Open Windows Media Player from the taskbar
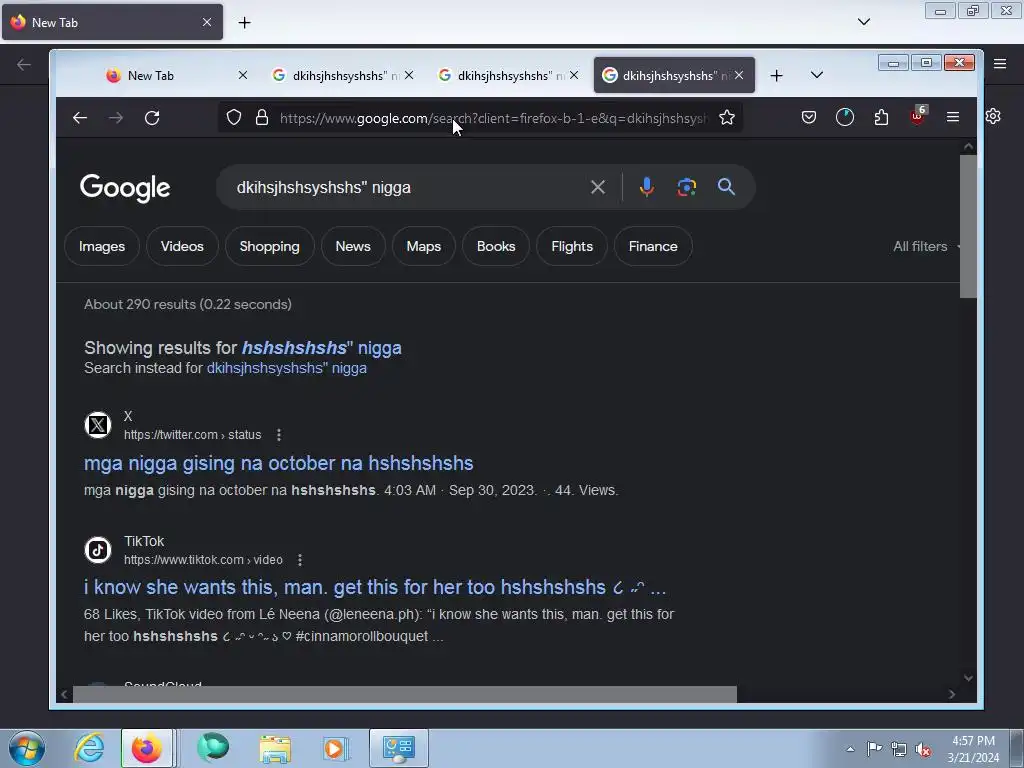The height and width of the screenshot is (768, 1024). 336,748
